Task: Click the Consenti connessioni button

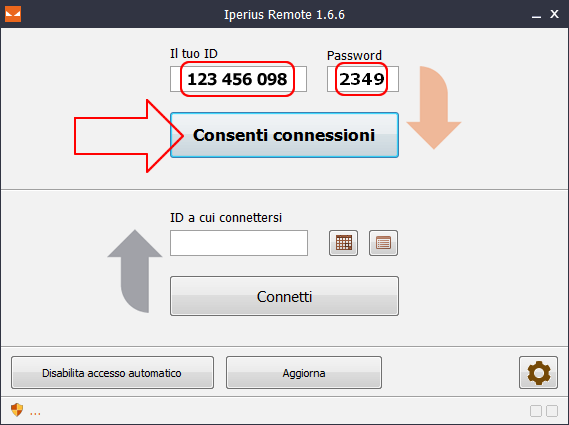Action: (x=284, y=135)
